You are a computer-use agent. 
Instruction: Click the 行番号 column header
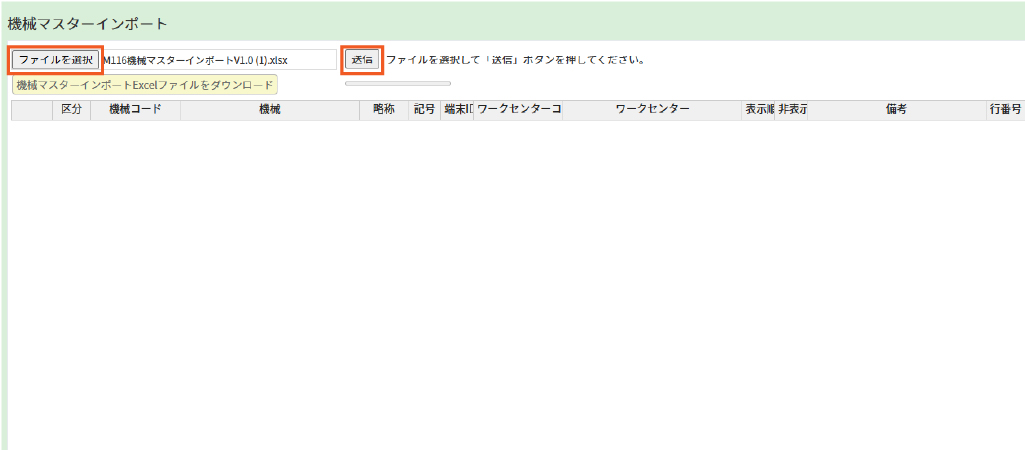coord(1004,110)
